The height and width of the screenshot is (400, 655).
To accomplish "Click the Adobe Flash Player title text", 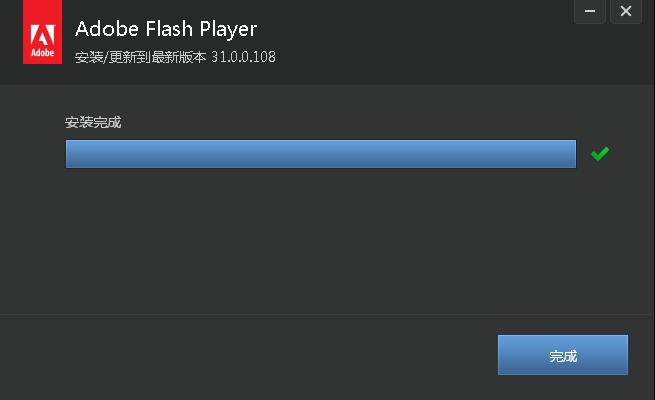I will (166, 28).
